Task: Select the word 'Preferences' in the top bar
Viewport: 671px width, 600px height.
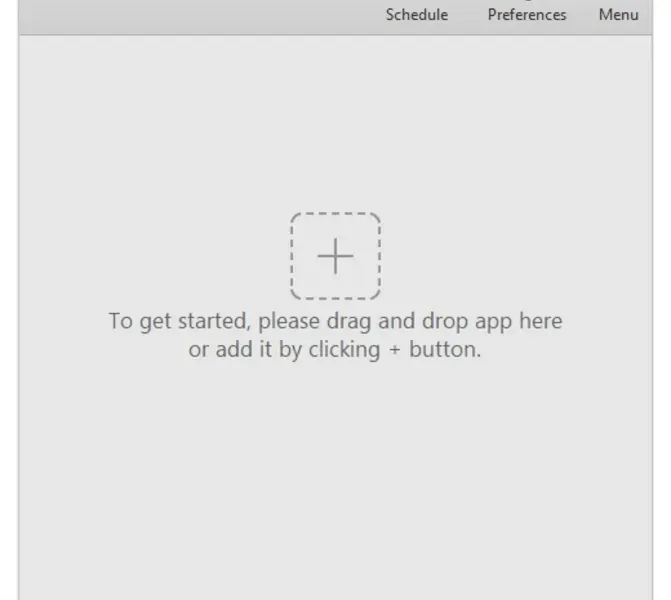Action: (527, 15)
